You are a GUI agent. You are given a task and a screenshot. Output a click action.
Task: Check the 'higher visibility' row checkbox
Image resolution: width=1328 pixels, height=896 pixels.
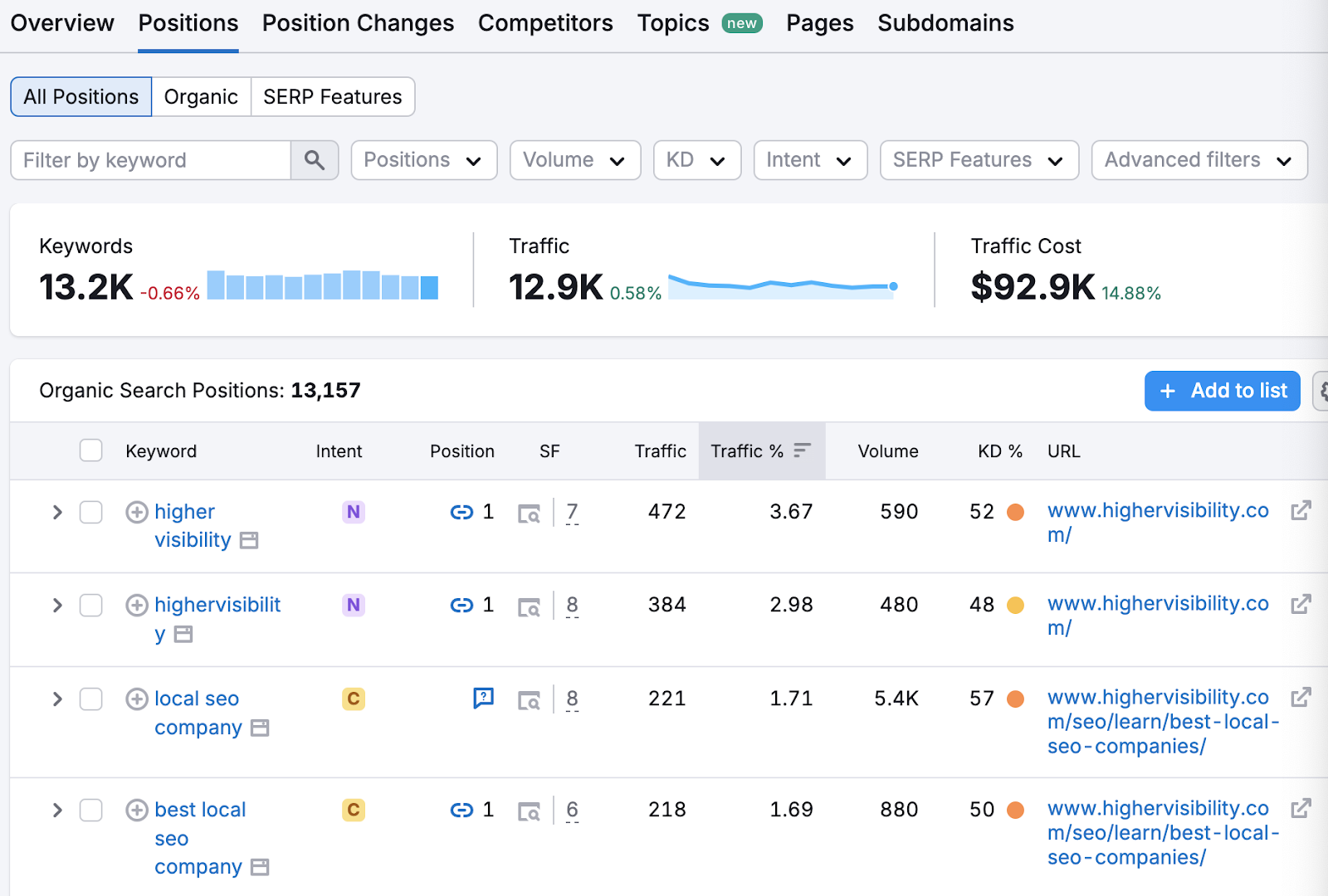[x=91, y=512]
